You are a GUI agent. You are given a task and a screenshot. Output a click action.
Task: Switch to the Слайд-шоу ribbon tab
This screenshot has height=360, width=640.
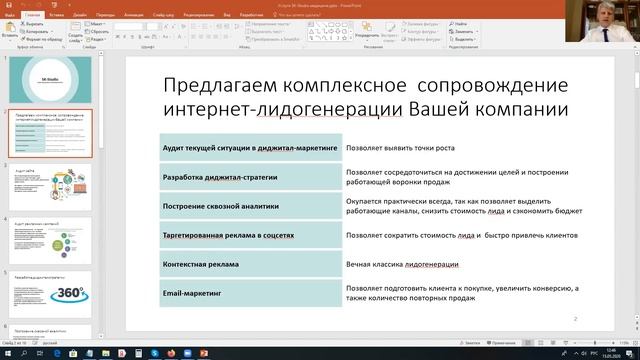coord(163,15)
